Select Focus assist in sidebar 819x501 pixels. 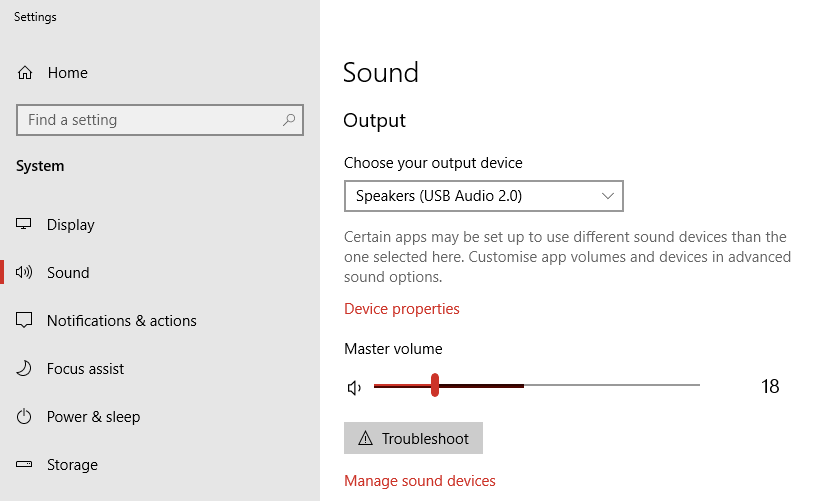coord(86,369)
